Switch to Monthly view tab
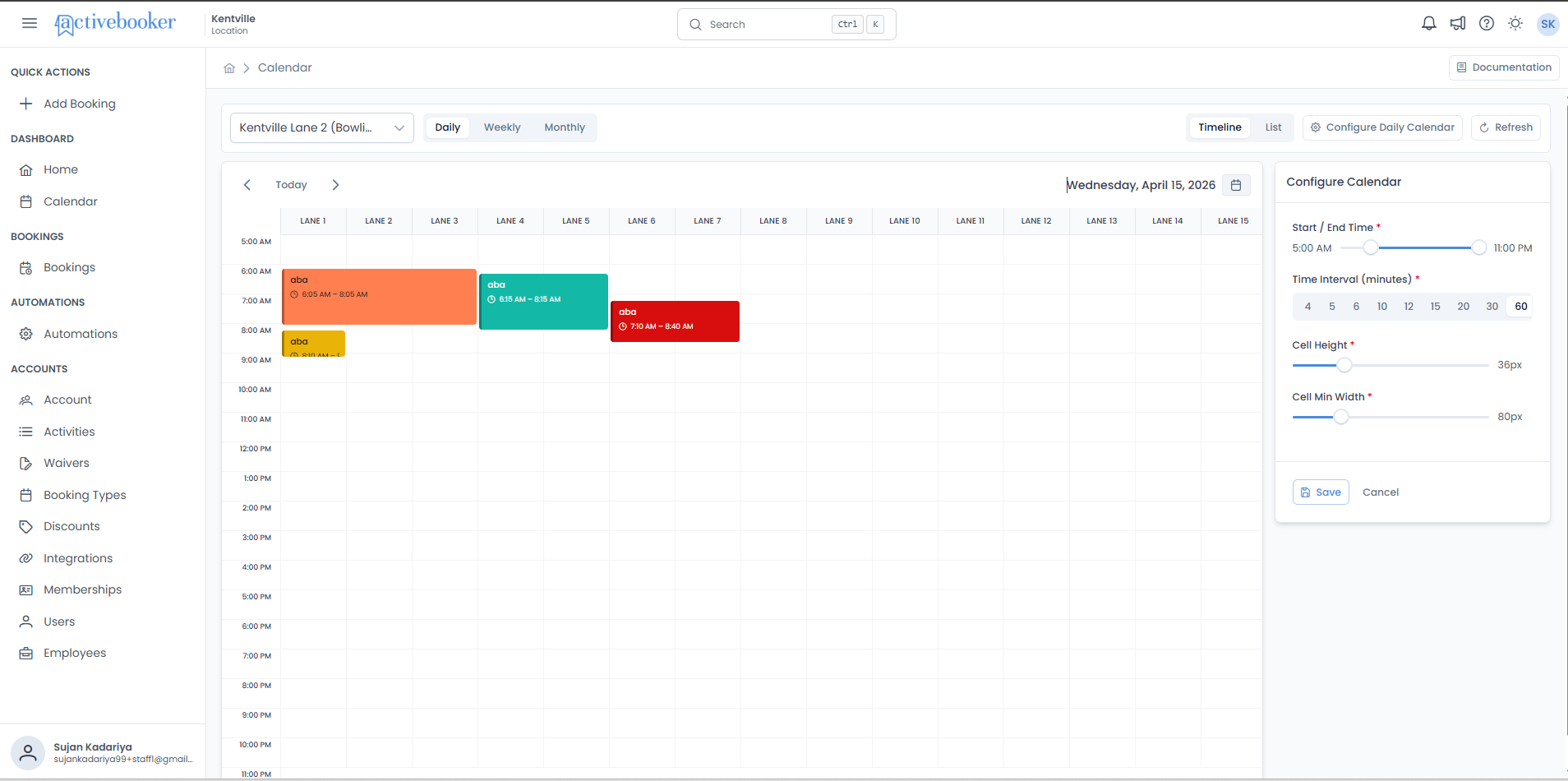Image resolution: width=1568 pixels, height=781 pixels. (565, 127)
